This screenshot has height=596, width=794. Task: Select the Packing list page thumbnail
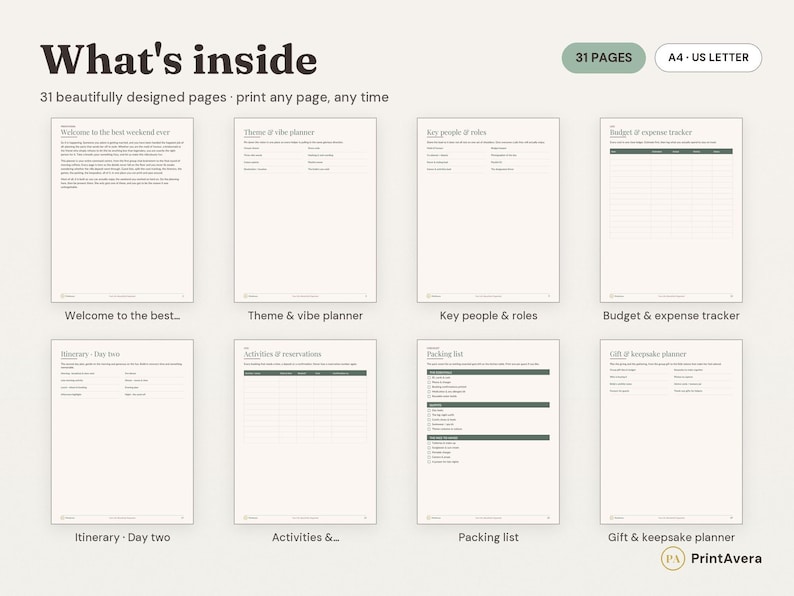[488, 431]
